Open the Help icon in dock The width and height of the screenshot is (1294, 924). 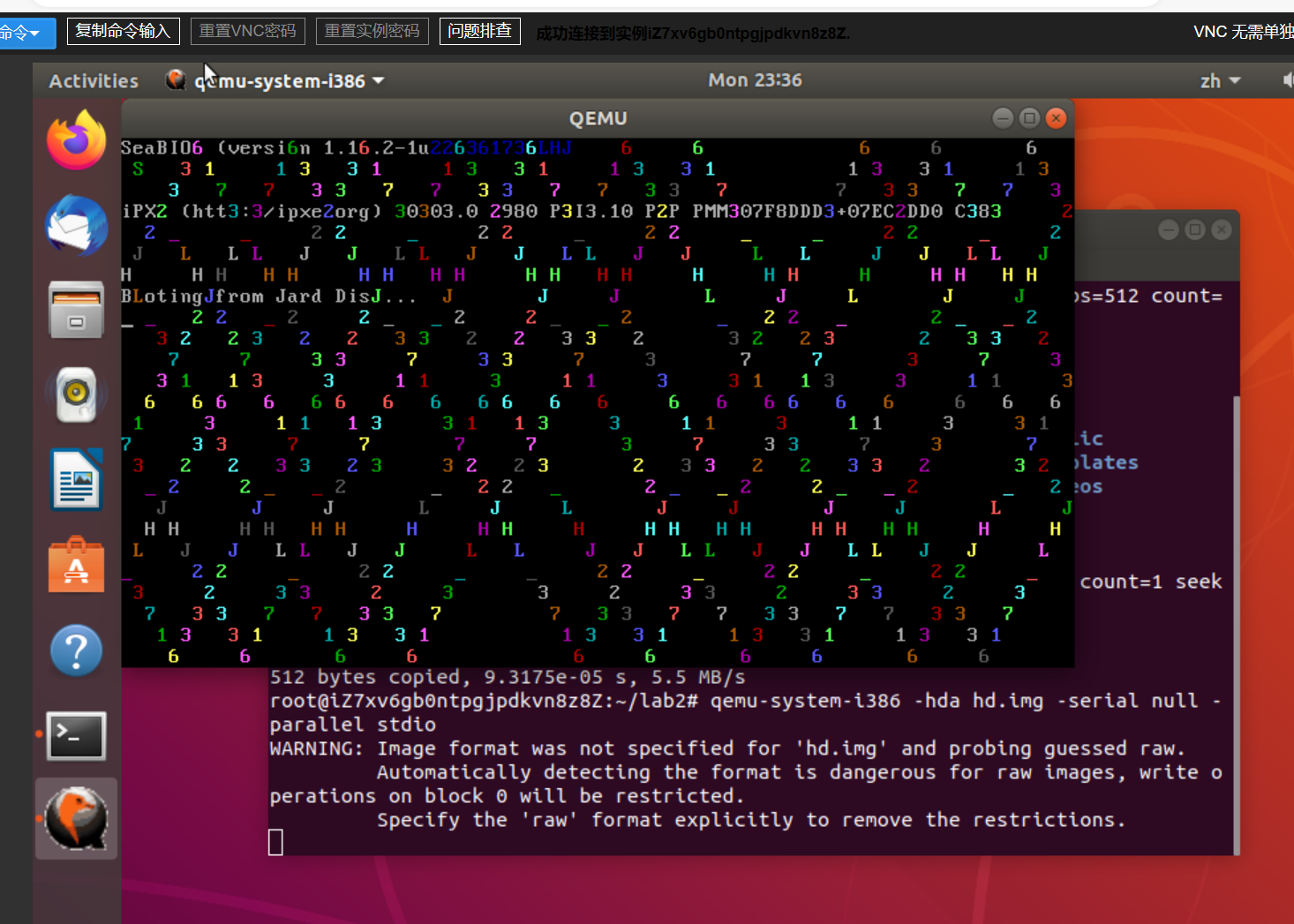pyautogui.click(x=76, y=651)
